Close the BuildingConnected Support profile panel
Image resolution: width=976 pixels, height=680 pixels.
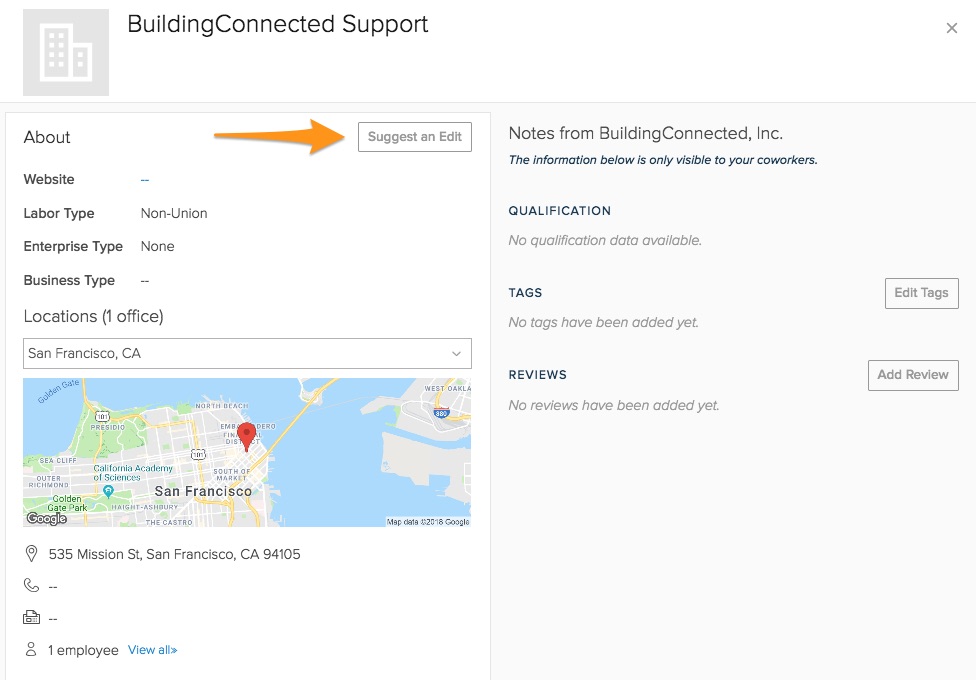tap(952, 29)
